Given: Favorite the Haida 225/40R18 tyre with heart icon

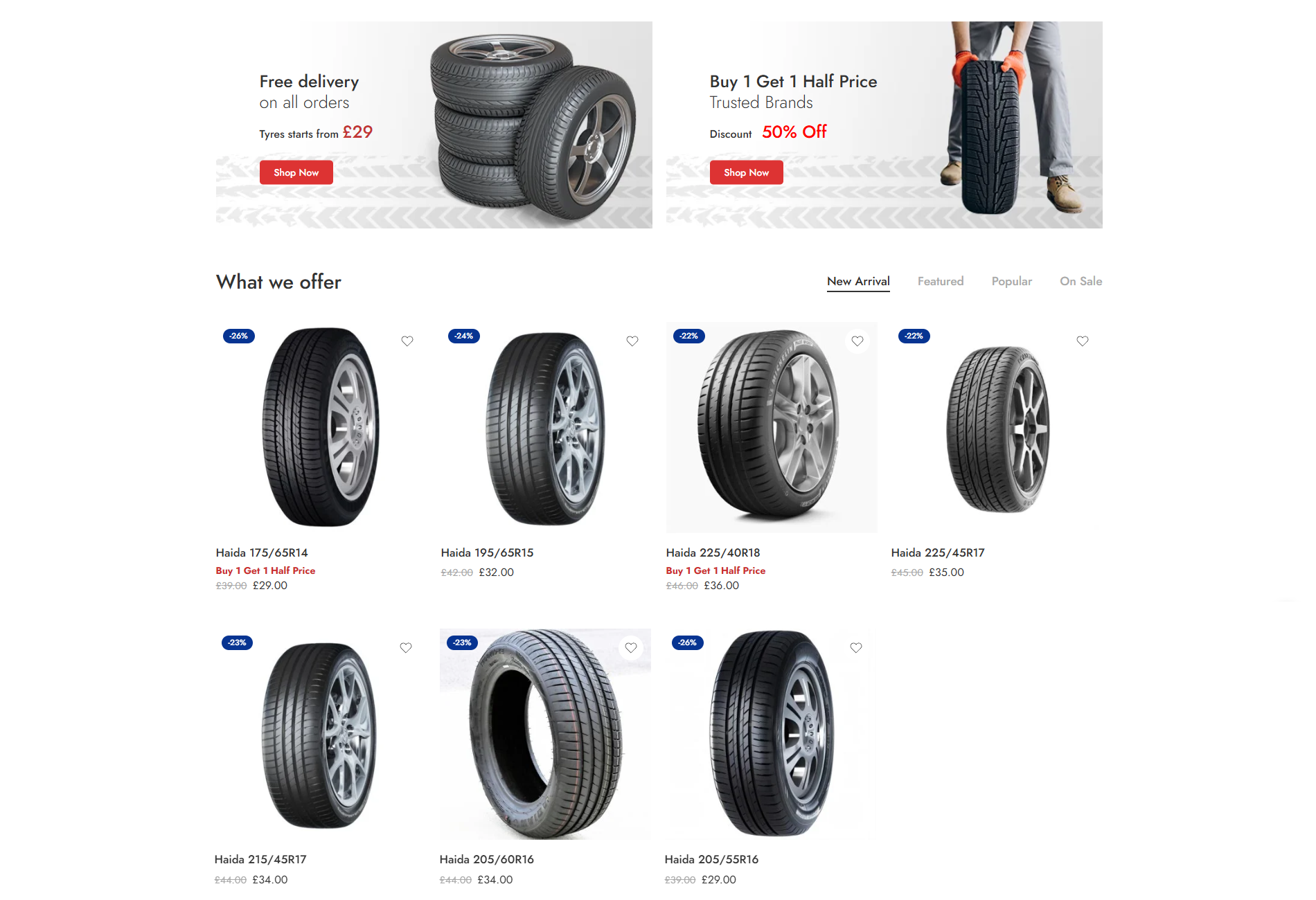Looking at the screenshot, I should (857, 341).
